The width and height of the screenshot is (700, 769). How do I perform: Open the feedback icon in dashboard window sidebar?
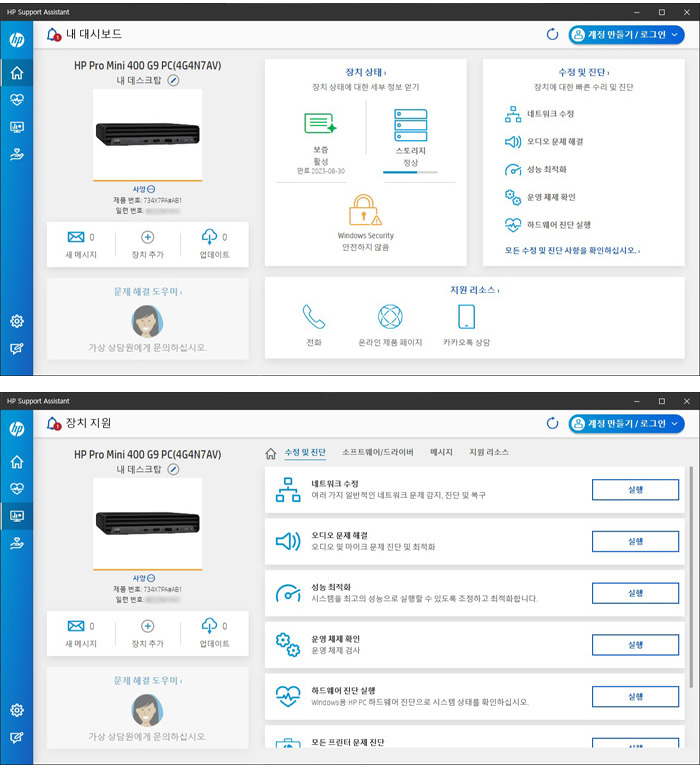pos(17,349)
